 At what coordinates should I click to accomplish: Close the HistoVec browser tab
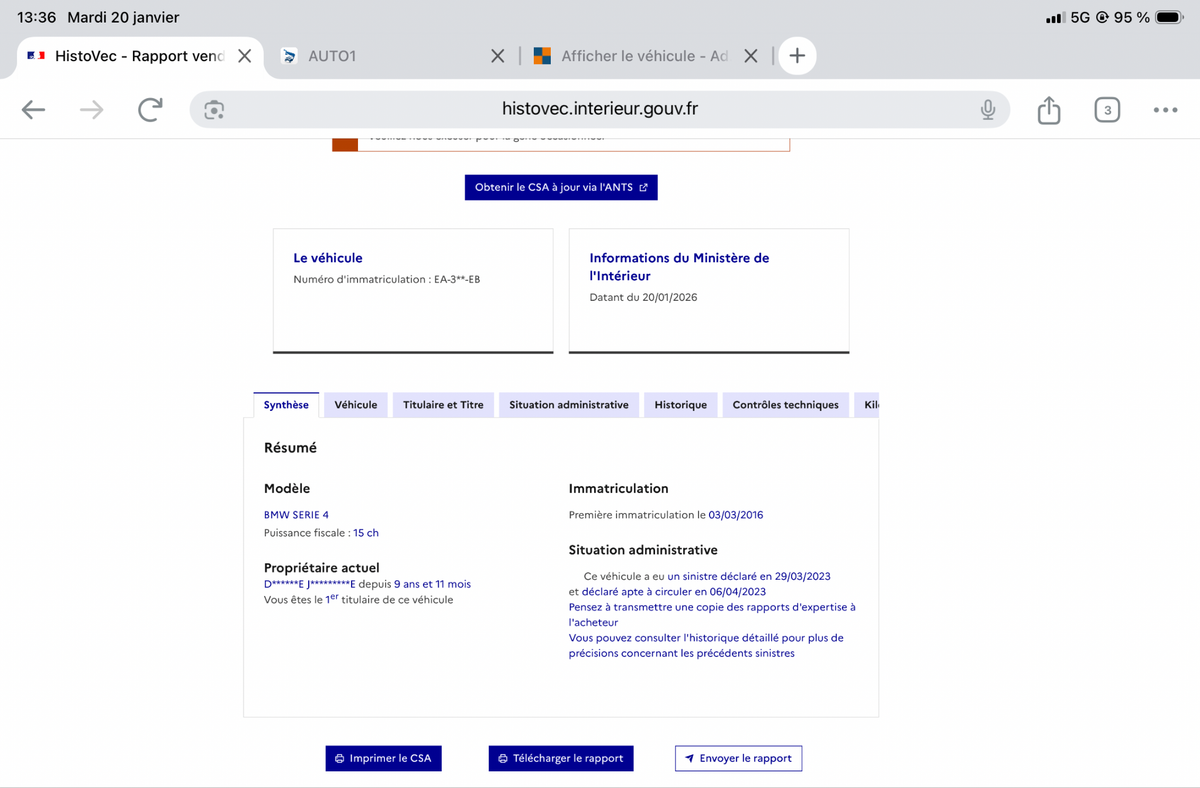click(x=244, y=56)
